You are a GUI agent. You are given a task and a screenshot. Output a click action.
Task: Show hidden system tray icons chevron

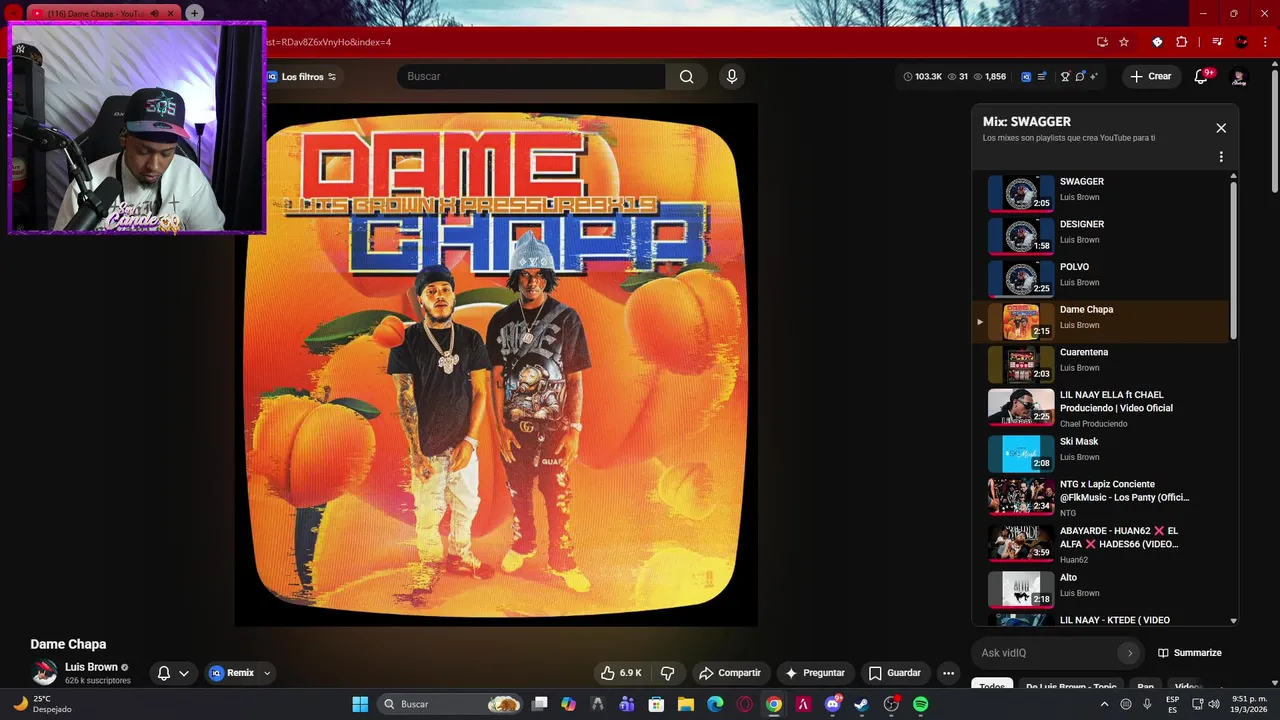1104,704
